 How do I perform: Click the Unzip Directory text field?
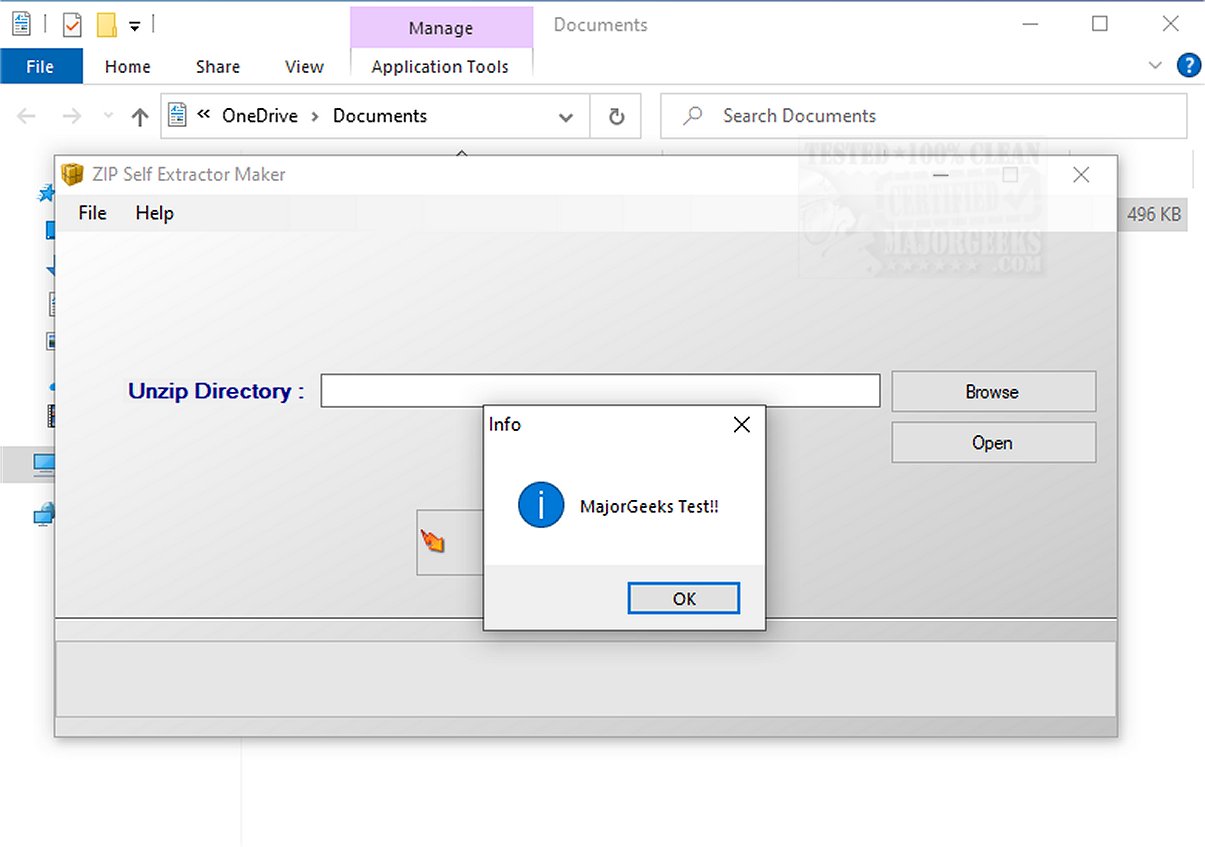[600, 391]
